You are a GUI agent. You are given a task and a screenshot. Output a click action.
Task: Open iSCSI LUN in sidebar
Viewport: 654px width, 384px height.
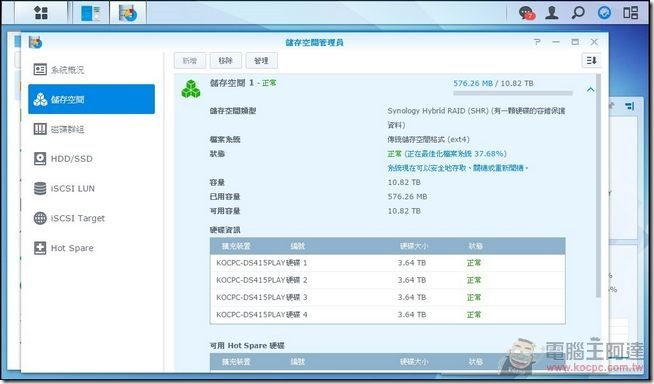(91, 188)
